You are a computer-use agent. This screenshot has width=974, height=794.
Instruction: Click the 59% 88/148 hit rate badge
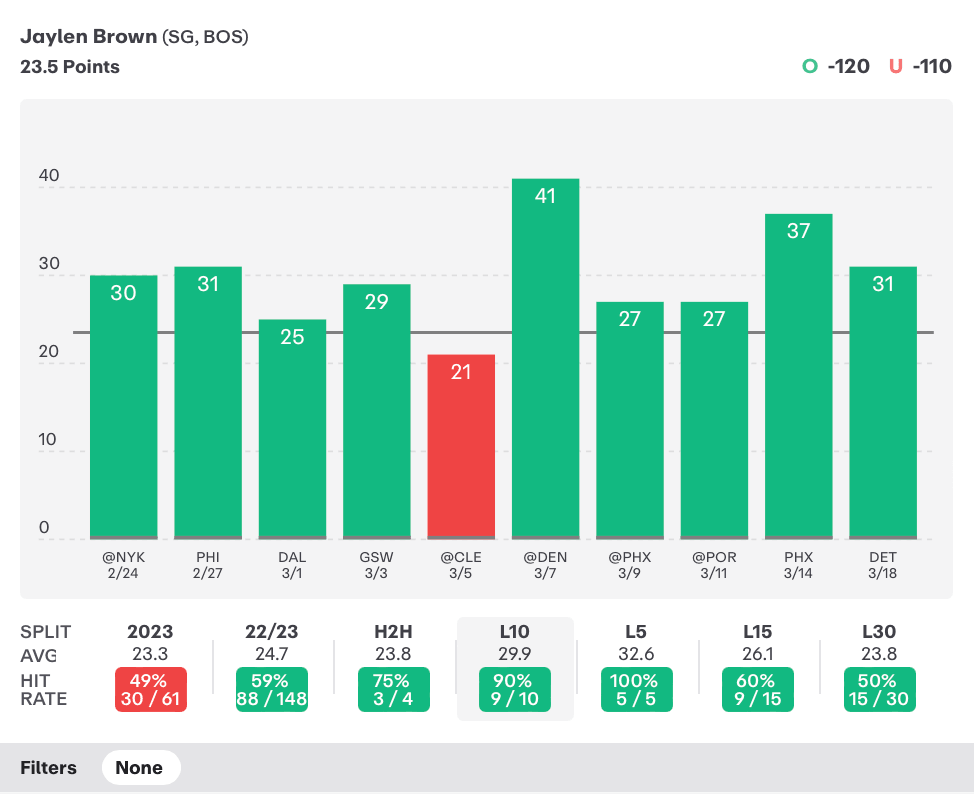271,690
